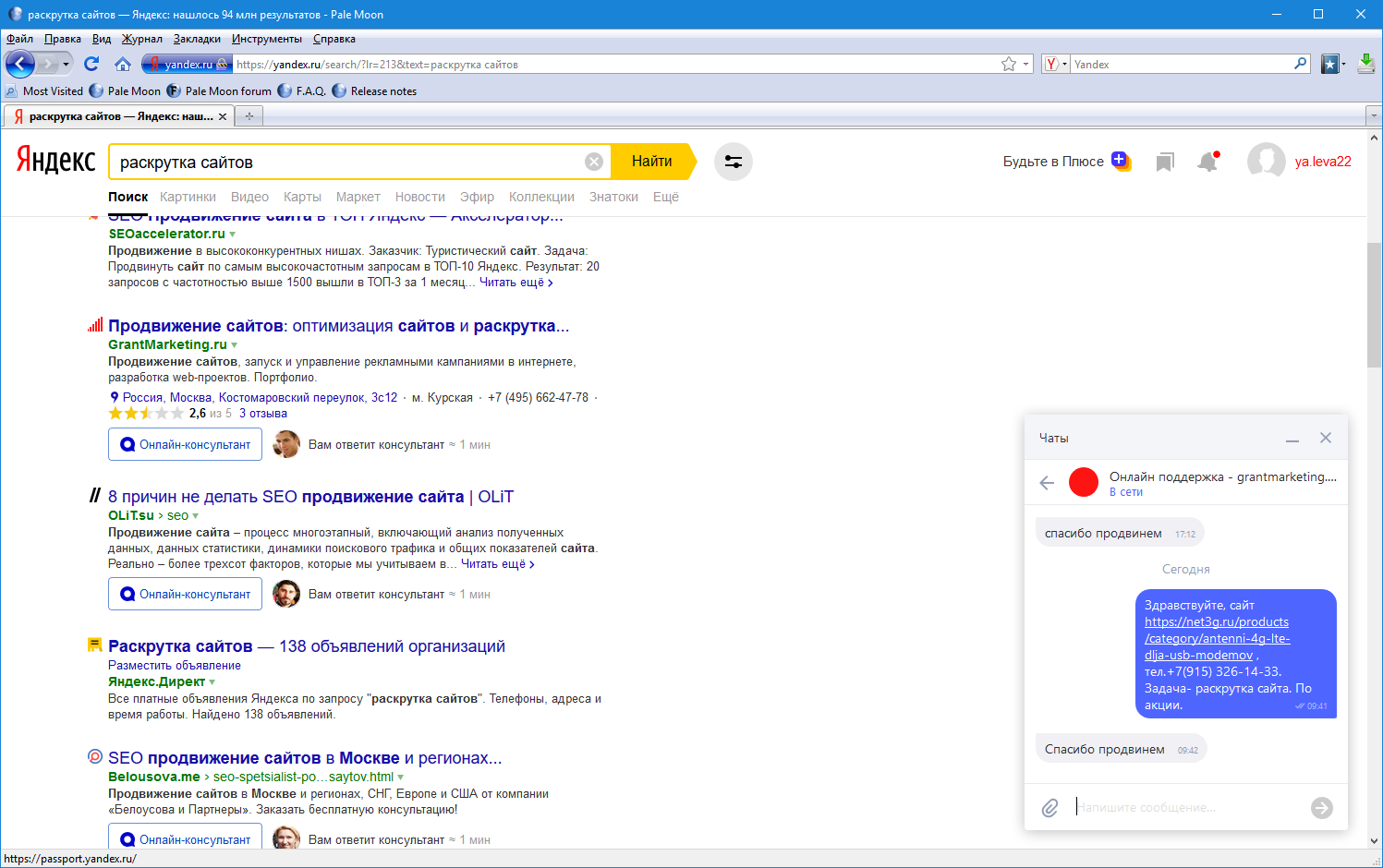Open the search engine selector dropdown

pyautogui.click(x=1055, y=64)
